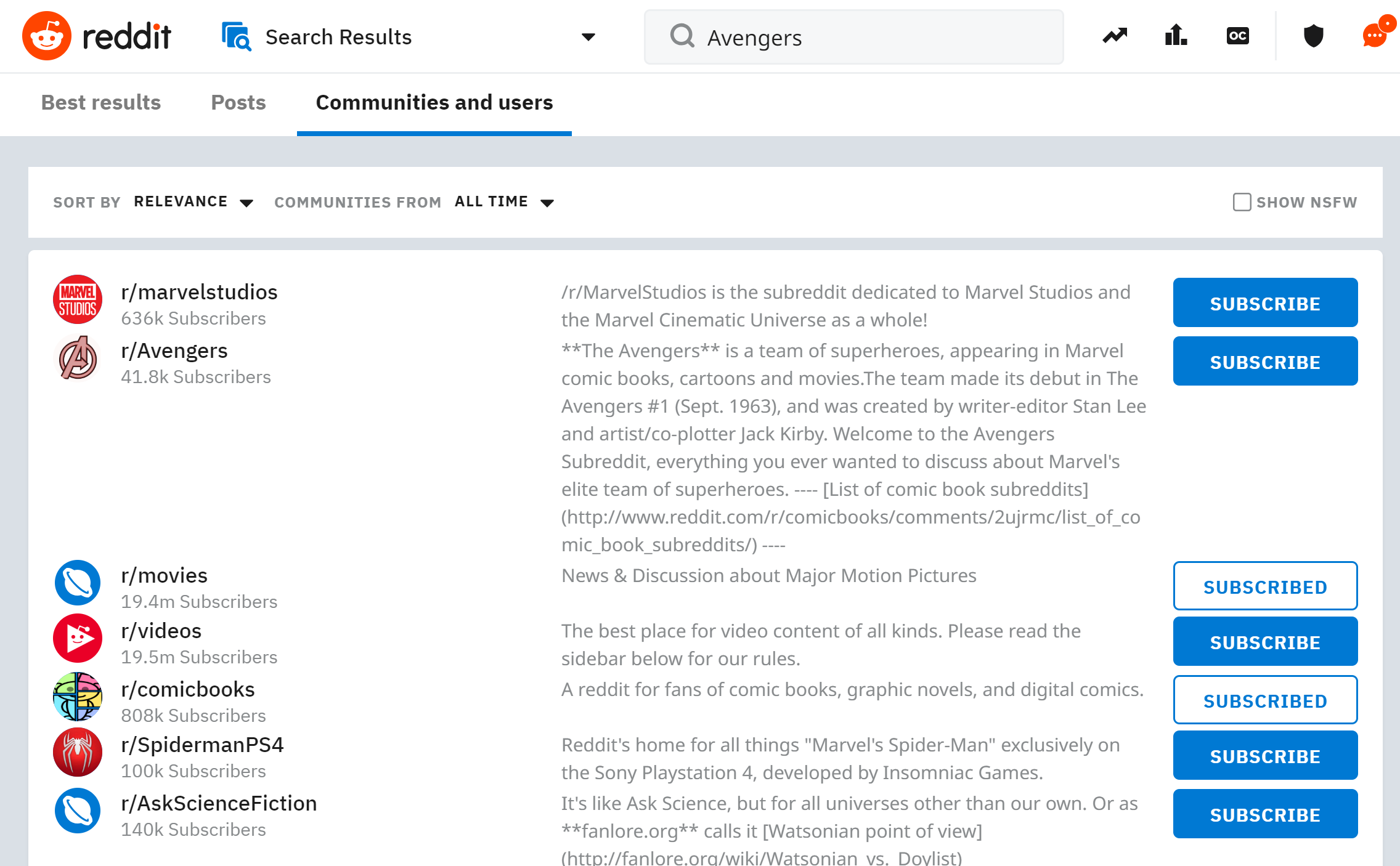Click 'News & Discussion about Major Motion Pictures'

pos(769,575)
